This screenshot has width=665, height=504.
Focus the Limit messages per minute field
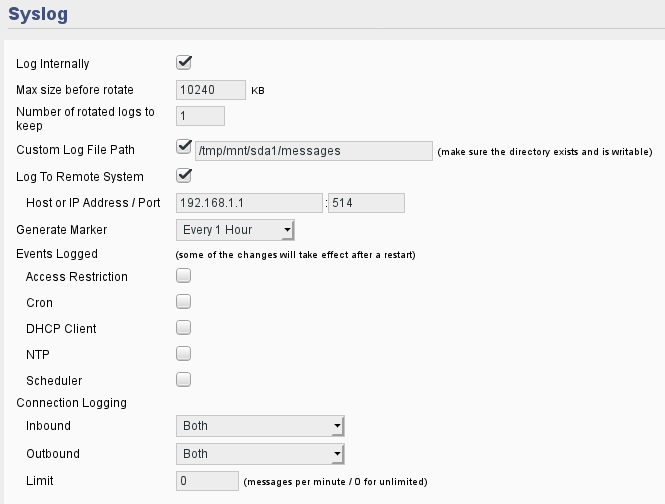[x=207, y=481]
